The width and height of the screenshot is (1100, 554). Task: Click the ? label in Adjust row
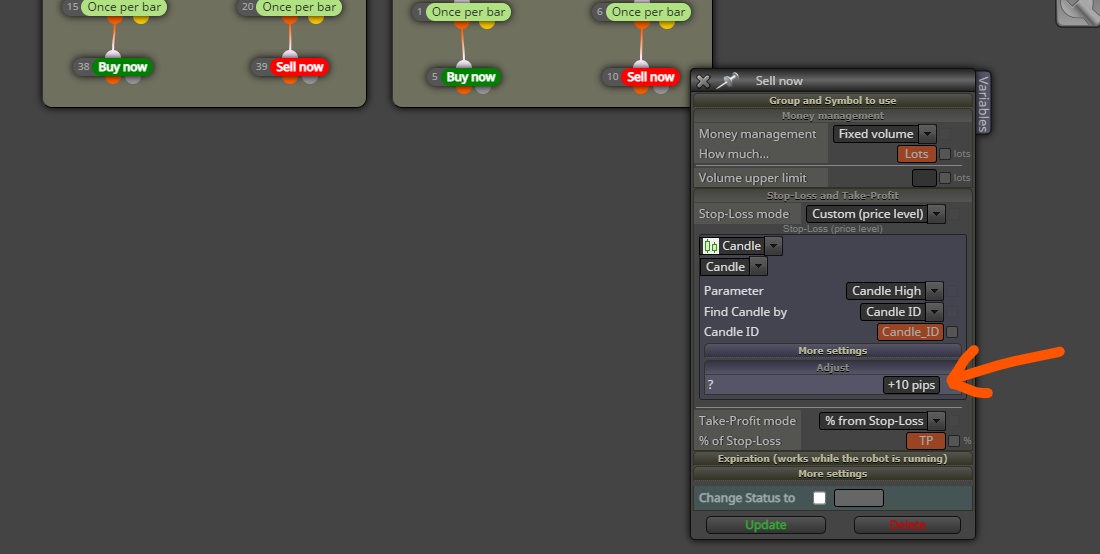click(x=711, y=385)
